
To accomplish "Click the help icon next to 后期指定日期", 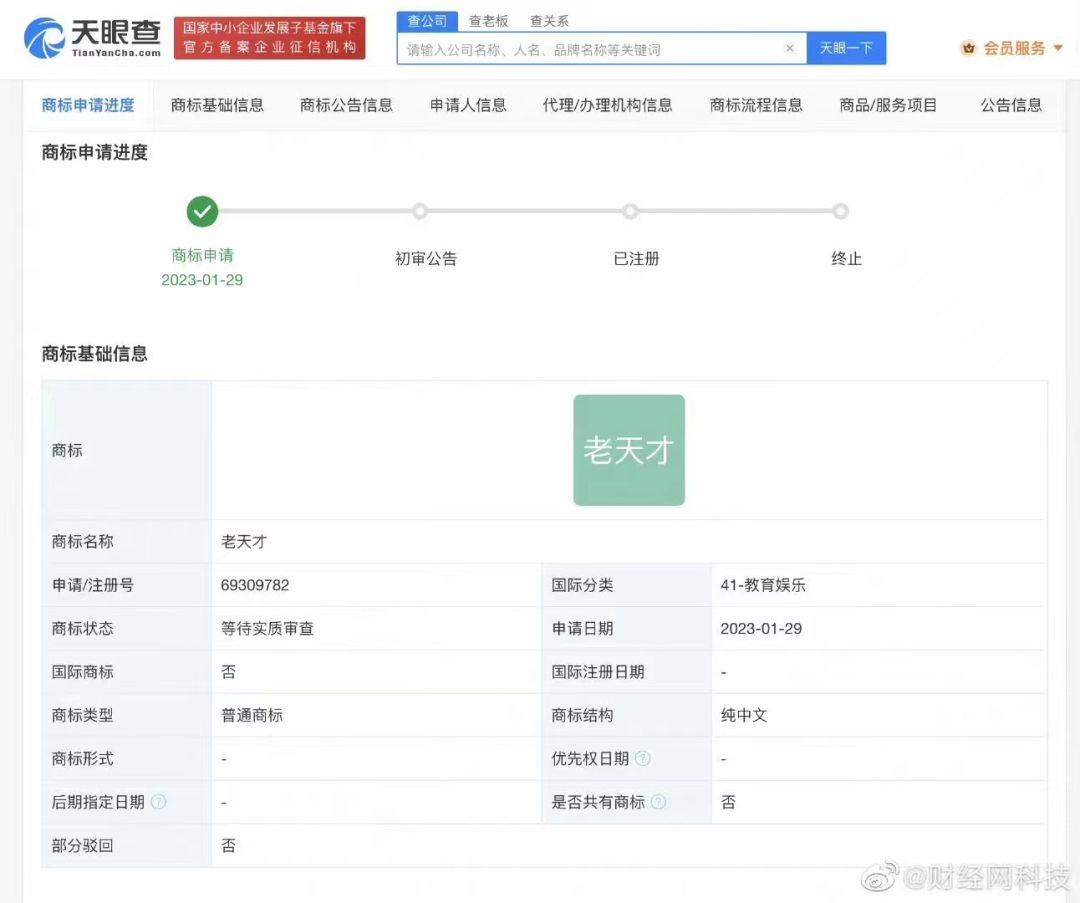I will click(158, 802).
